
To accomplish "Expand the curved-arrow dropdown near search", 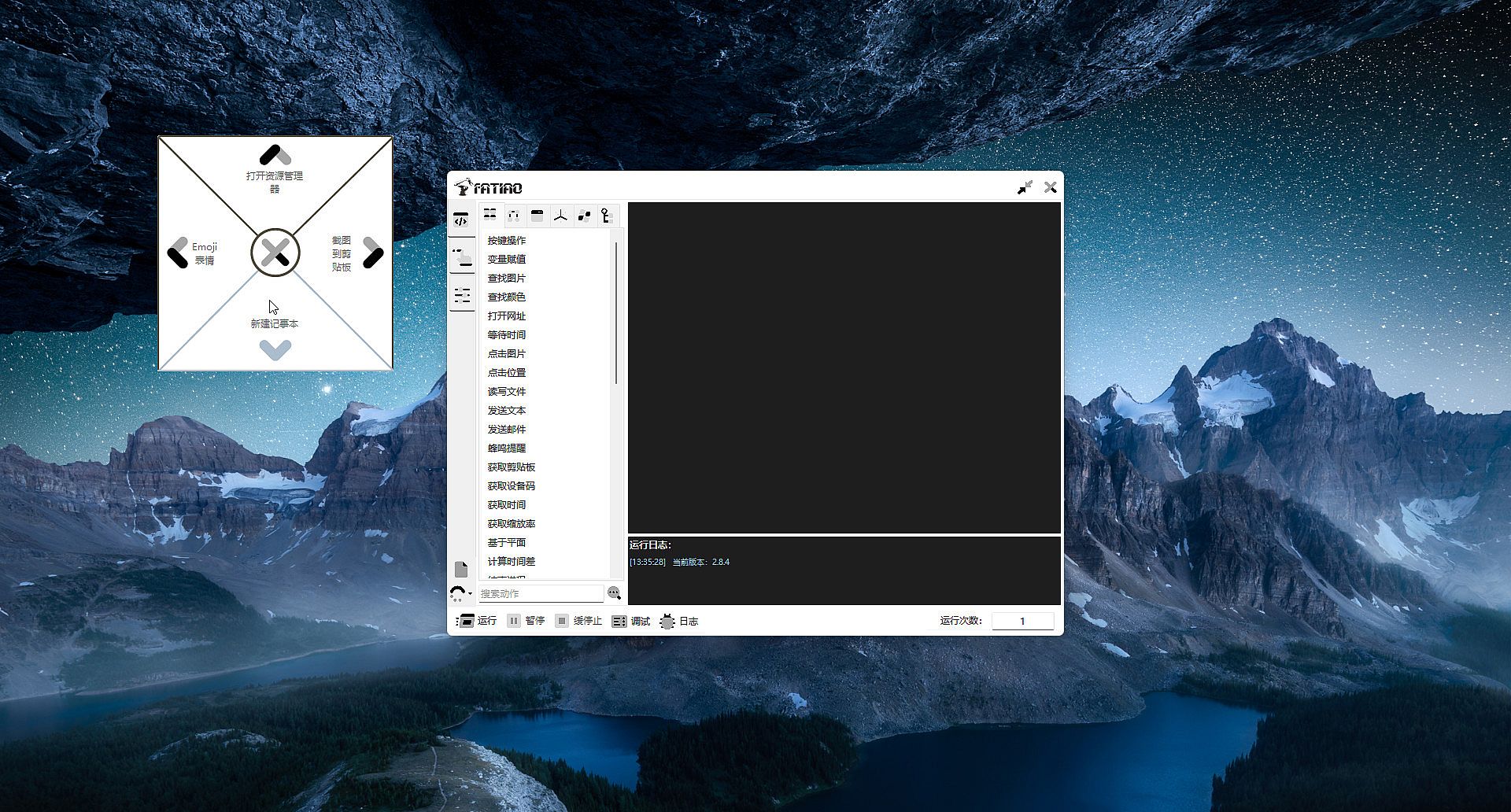I will (460, 593).
